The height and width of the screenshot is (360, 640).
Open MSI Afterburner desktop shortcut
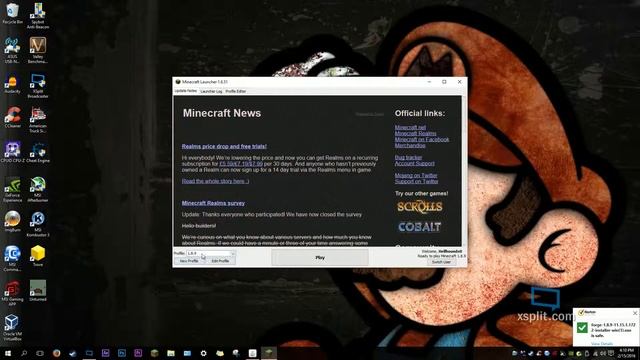[38, 189]
